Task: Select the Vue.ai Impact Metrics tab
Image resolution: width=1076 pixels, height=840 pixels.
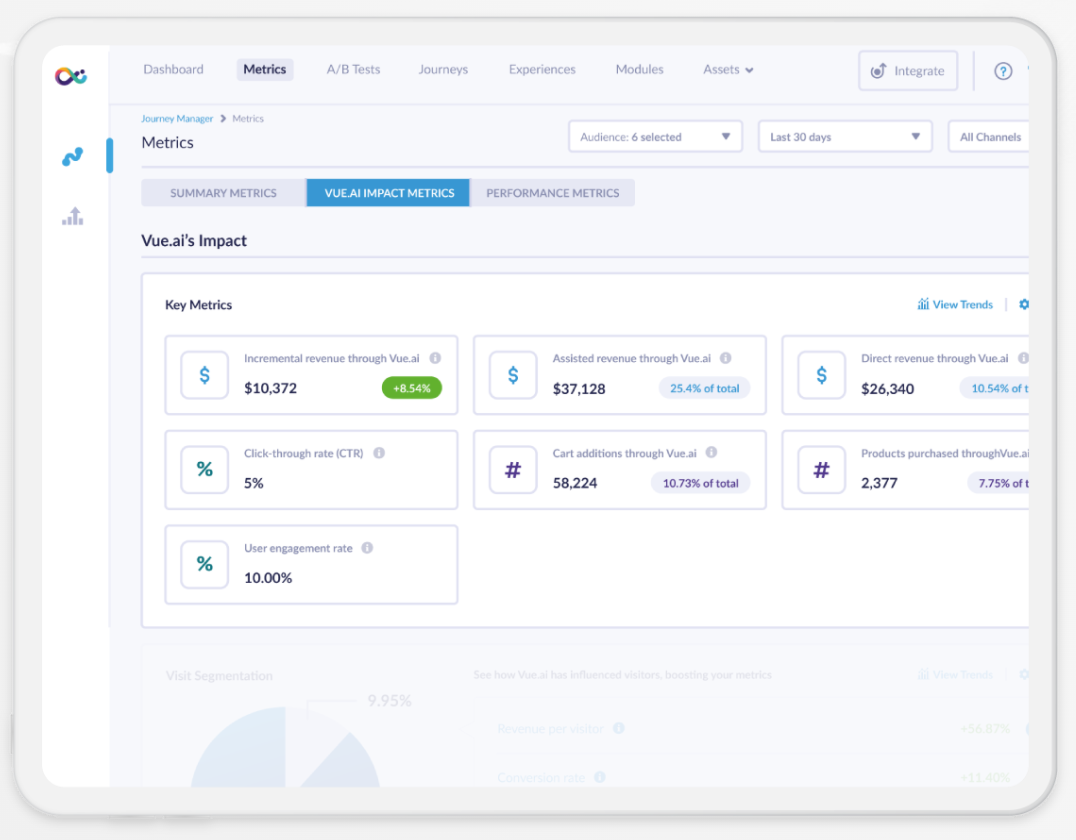Action: [388, 193]
